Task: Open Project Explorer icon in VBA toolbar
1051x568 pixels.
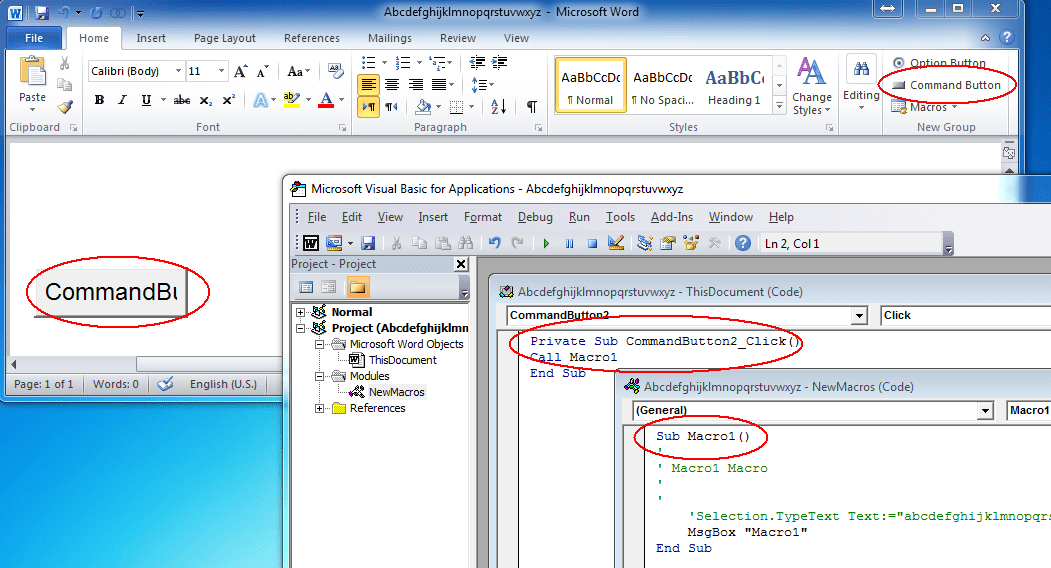Action: click(x=645, y=243)
